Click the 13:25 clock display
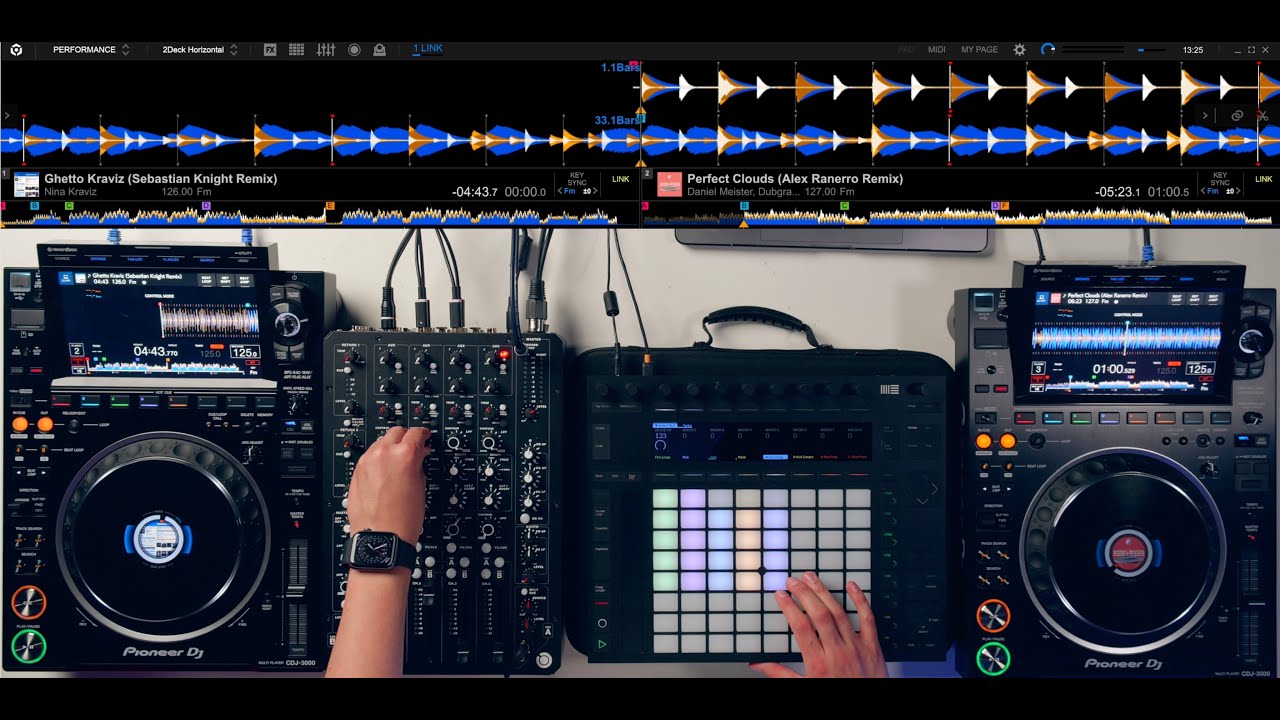 (x=1192, y=49)
